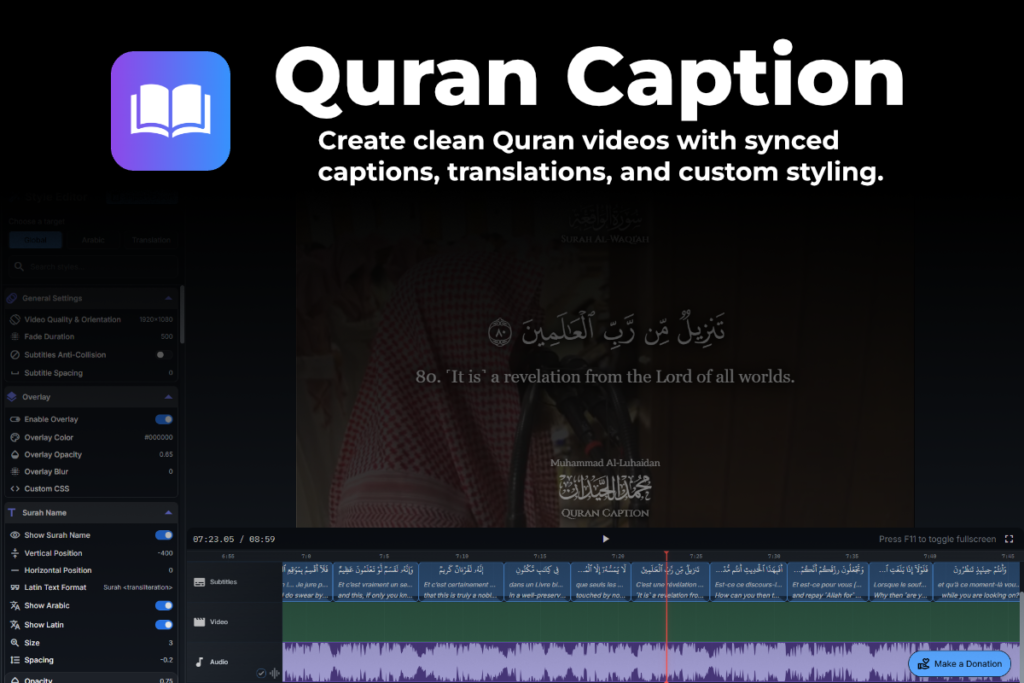Click the Overlay layers section icon
The width and height of the screenshot is (1024, 683).
click(x=12, y=397)
